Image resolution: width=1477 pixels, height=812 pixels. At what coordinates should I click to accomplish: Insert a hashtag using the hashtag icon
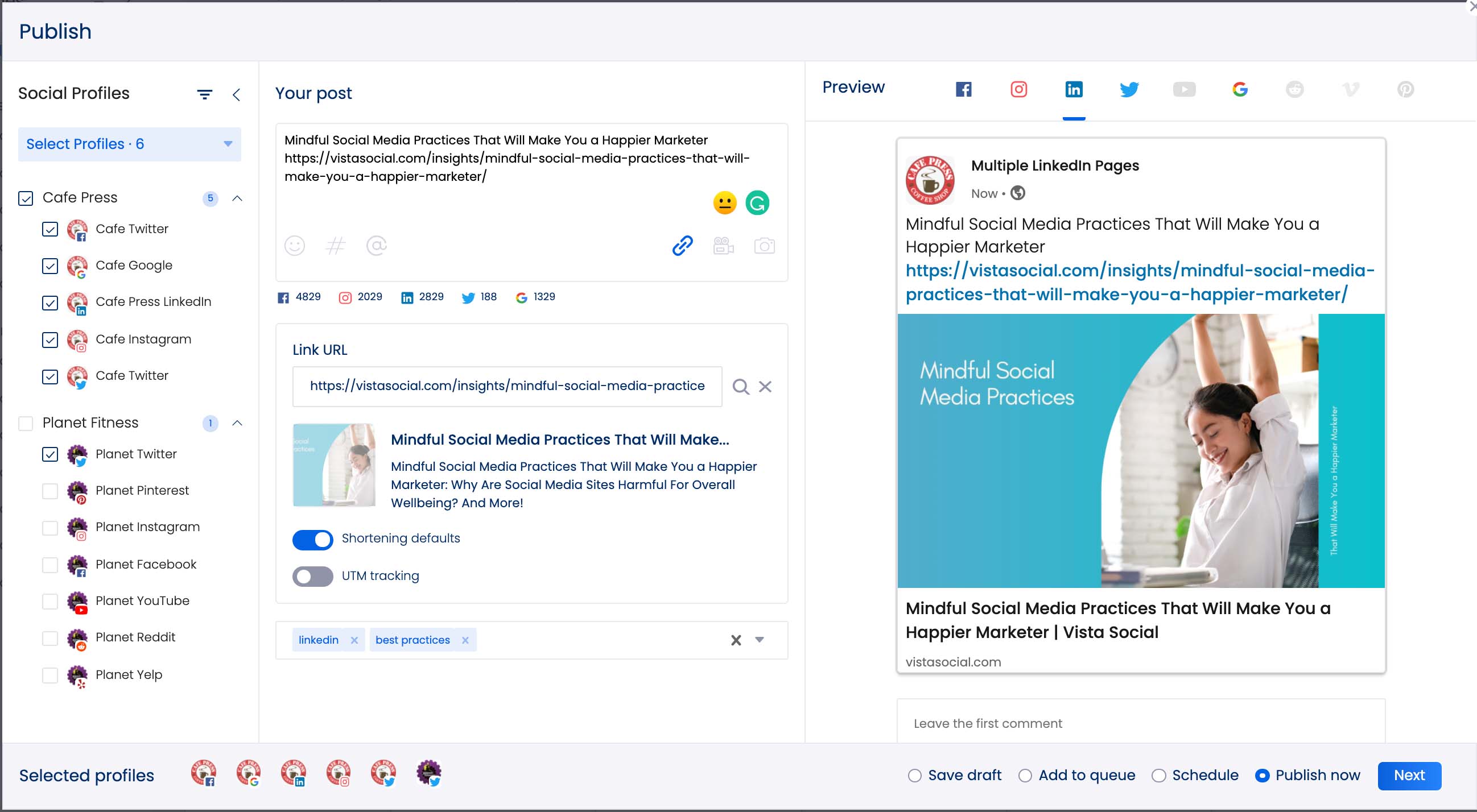click(336, 246)
